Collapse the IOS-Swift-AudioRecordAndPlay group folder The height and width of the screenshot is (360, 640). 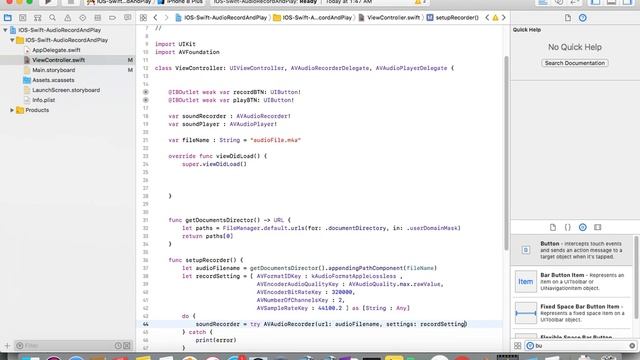pyautogui.click(x=12, y=40)
